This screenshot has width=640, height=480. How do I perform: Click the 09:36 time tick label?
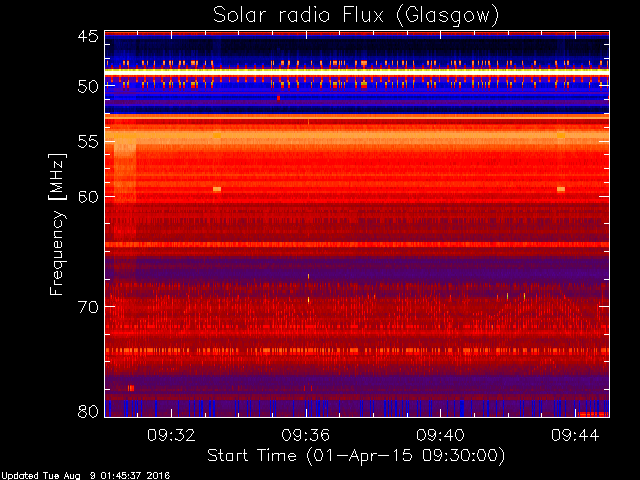(306, 435)
